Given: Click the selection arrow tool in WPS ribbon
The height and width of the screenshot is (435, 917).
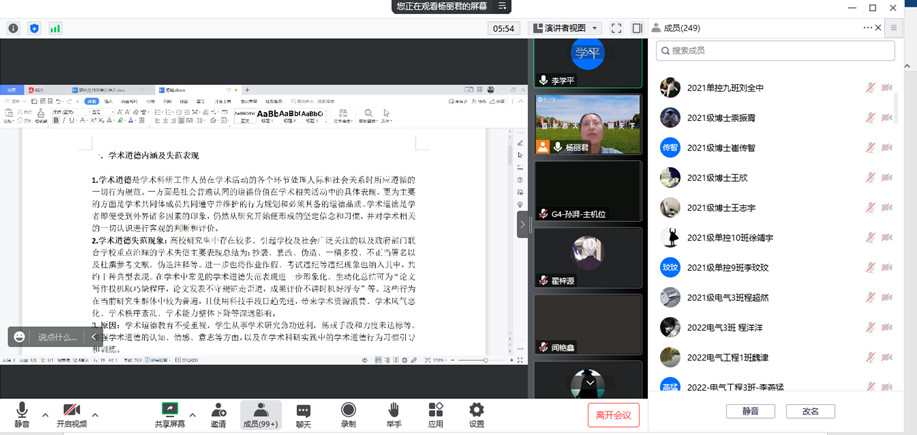Looking at the screenshot, I should coord(387,113).
